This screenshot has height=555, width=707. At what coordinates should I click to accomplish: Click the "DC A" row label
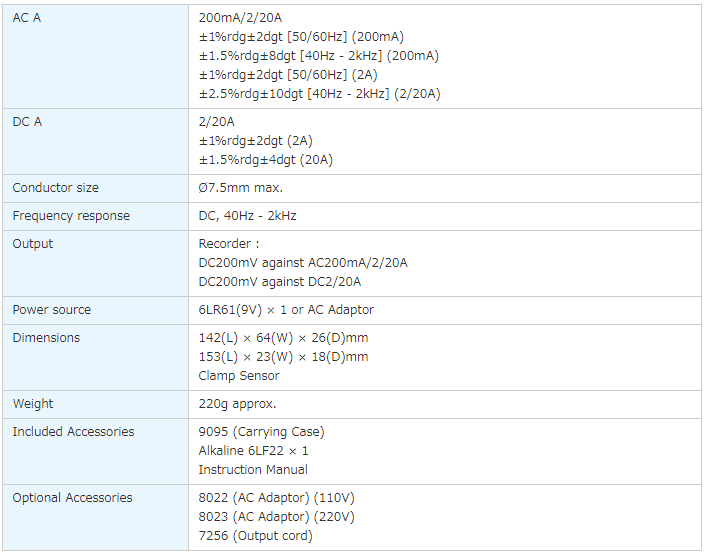click(x=27, y=122)
